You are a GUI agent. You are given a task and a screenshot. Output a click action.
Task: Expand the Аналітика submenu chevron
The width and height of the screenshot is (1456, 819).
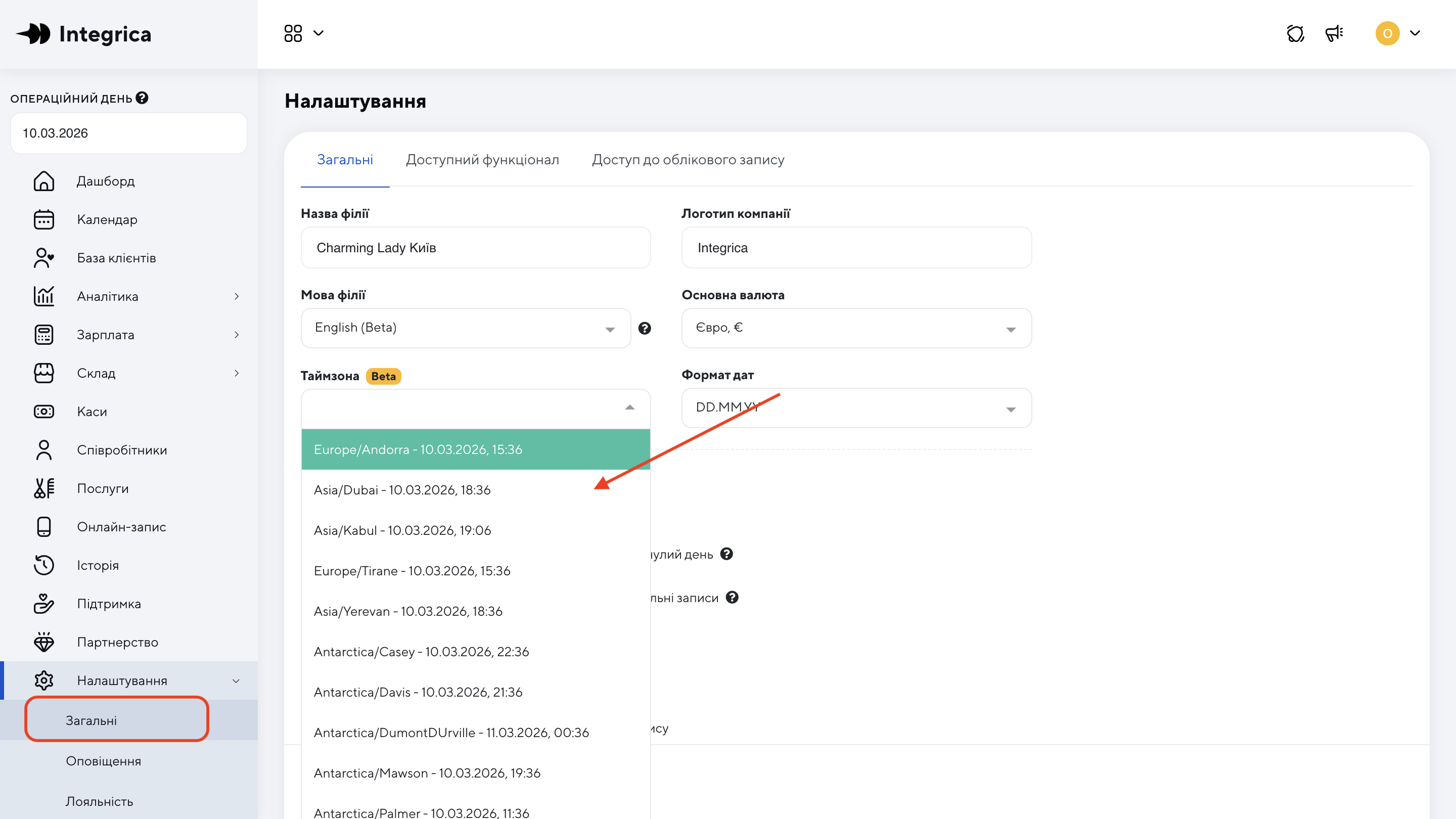point(236,296)
